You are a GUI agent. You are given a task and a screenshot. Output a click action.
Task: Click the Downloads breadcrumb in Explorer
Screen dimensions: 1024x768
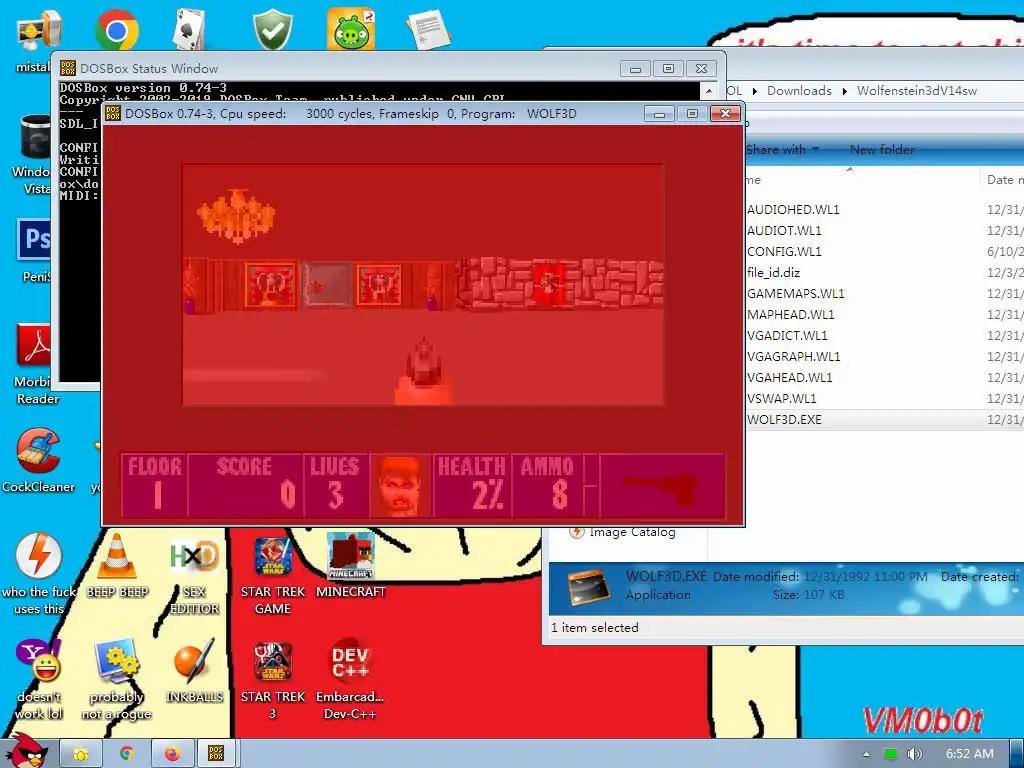pyautogui.click(x=799, y=91)
